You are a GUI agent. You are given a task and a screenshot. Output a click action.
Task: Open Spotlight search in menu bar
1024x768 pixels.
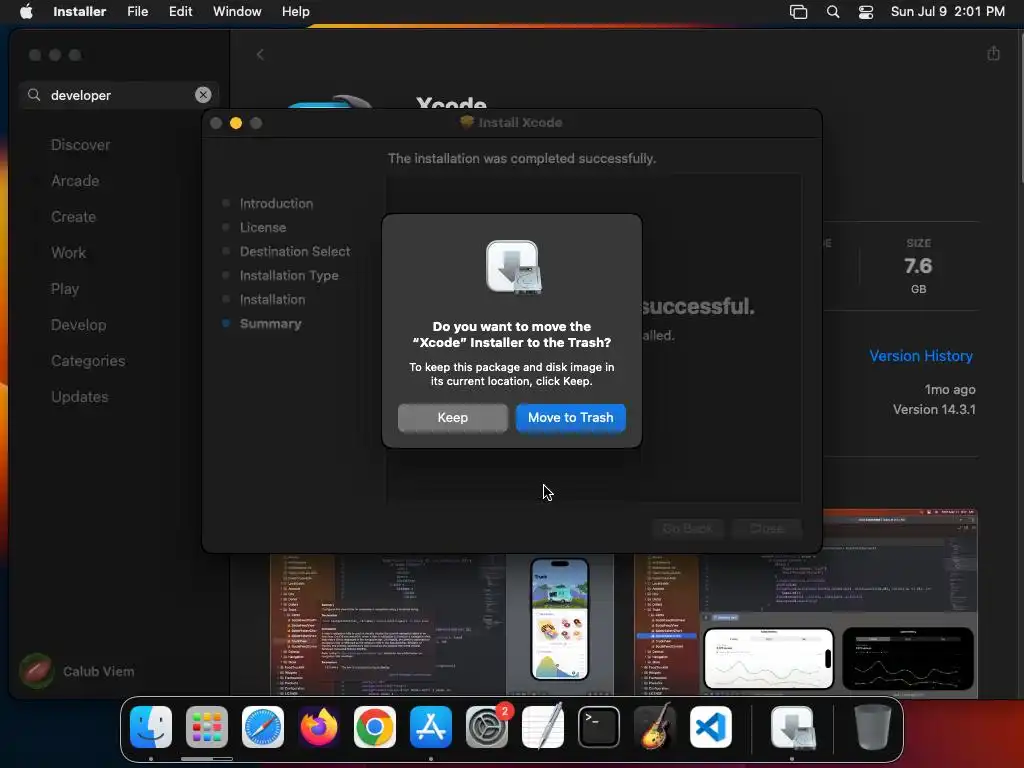pyautogui.click(x=833, y=12)
